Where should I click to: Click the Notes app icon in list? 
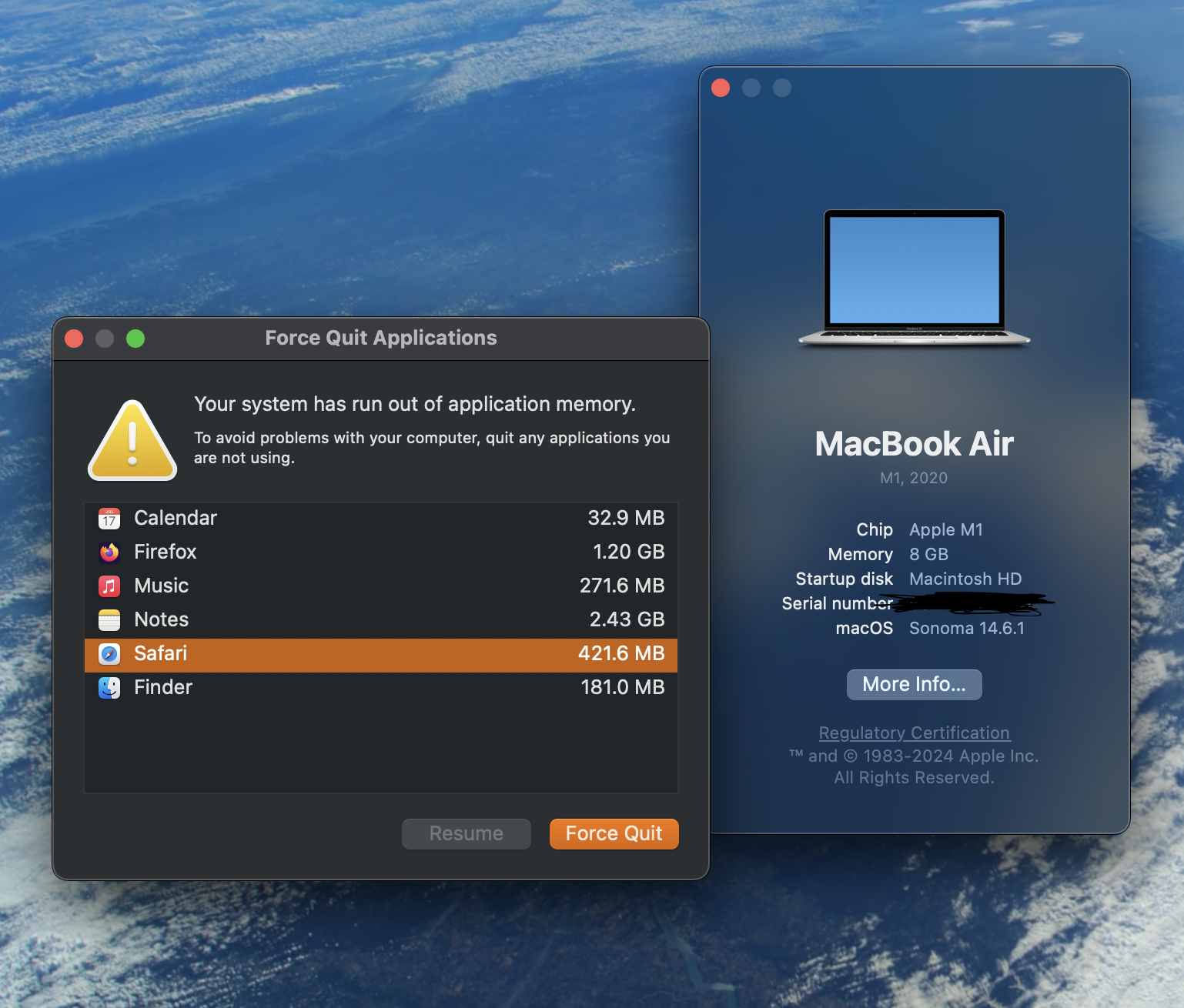point(109,619)
